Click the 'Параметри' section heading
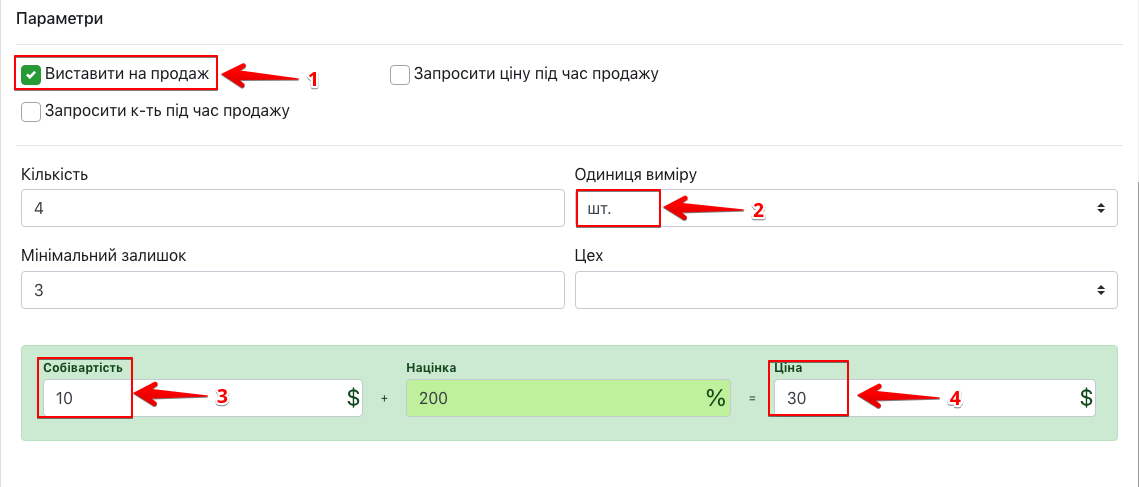Viewport: 1139px width, 487px height. tap(60, 19)
